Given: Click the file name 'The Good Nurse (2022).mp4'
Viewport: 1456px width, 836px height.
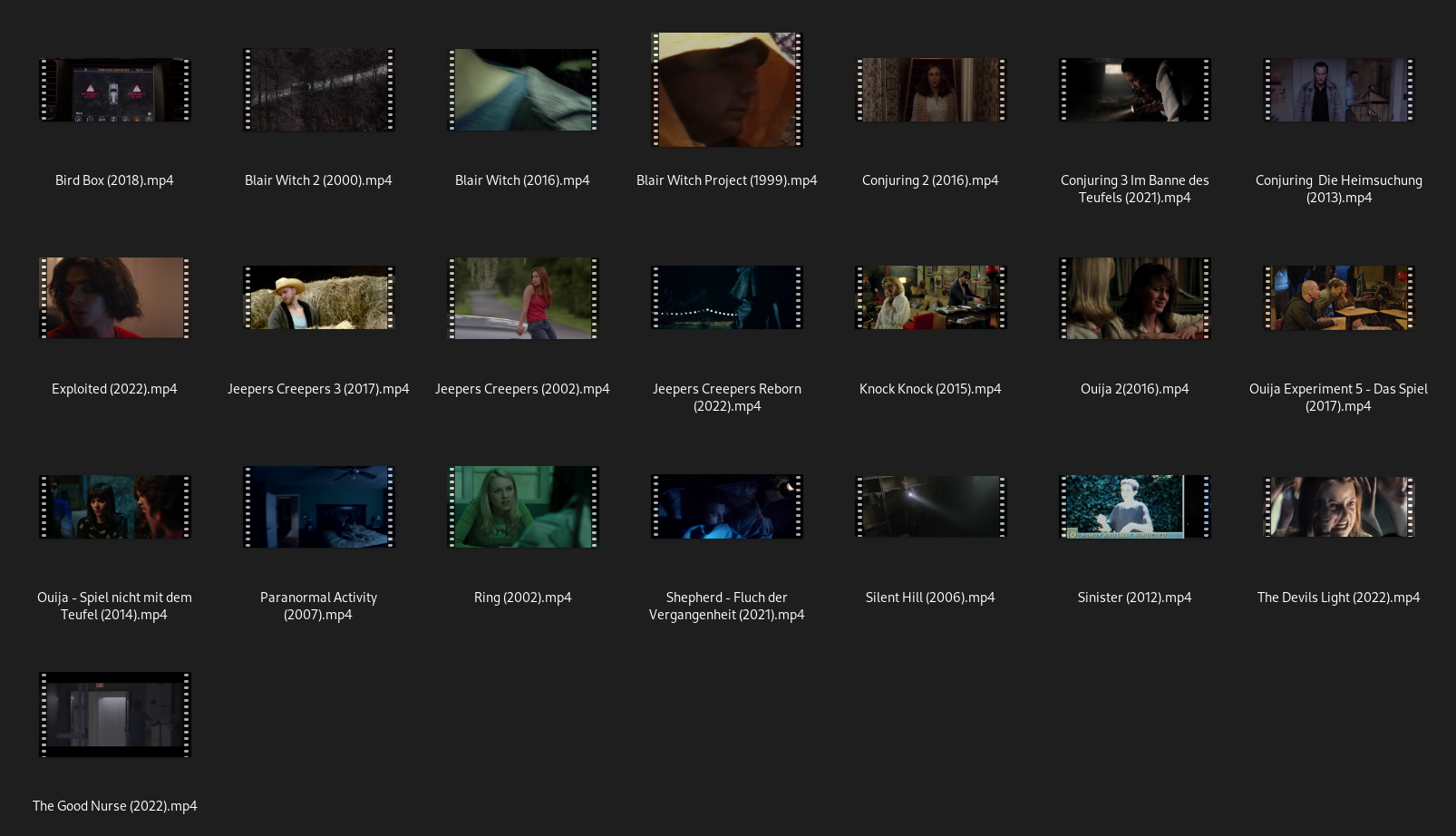Looking at the screenshot, I should (114, 806).
